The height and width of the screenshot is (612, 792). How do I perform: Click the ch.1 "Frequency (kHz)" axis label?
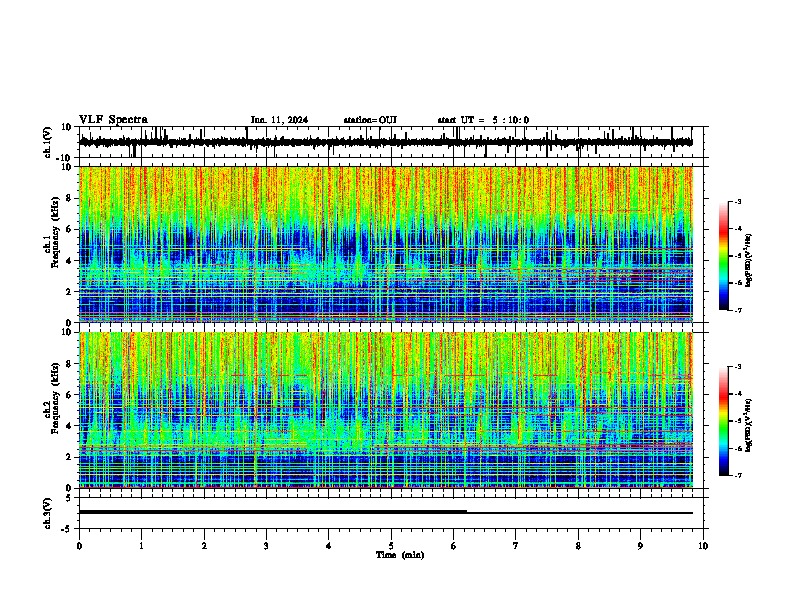pyautogui.click(x=55, y=233)
